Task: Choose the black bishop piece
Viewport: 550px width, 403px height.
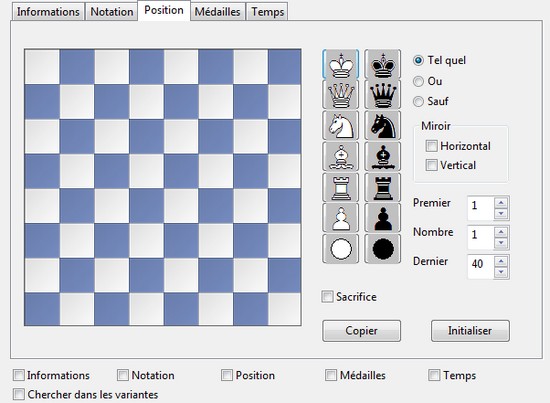Action: (x=382, y=156)
